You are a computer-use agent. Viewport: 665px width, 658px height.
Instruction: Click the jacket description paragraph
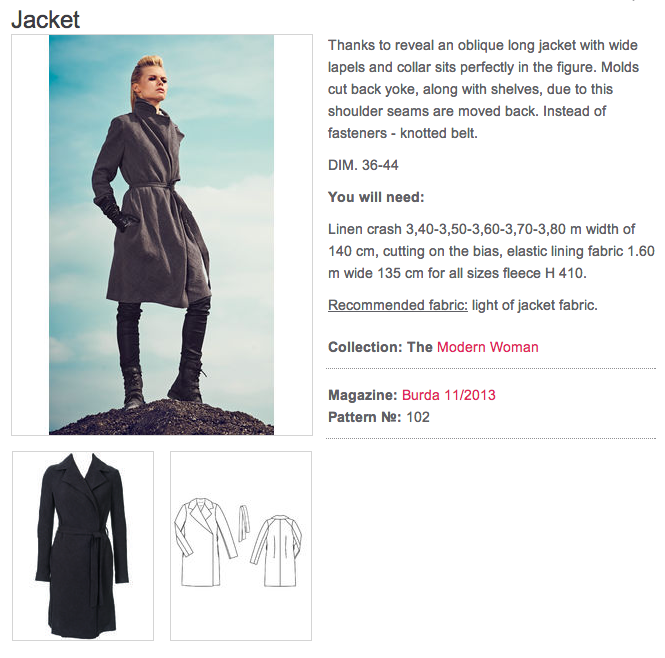[483, 89]
